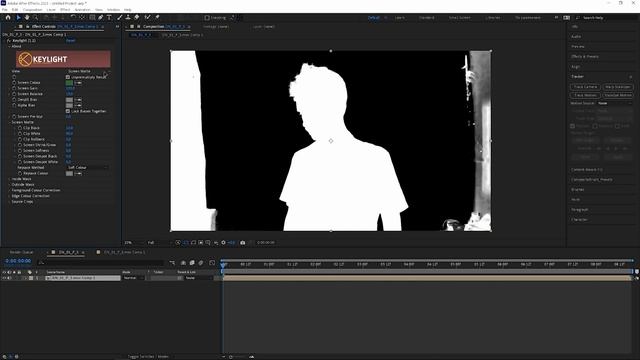Click the Stabilize Motion button
640x360 pixels.
point(617,95)
